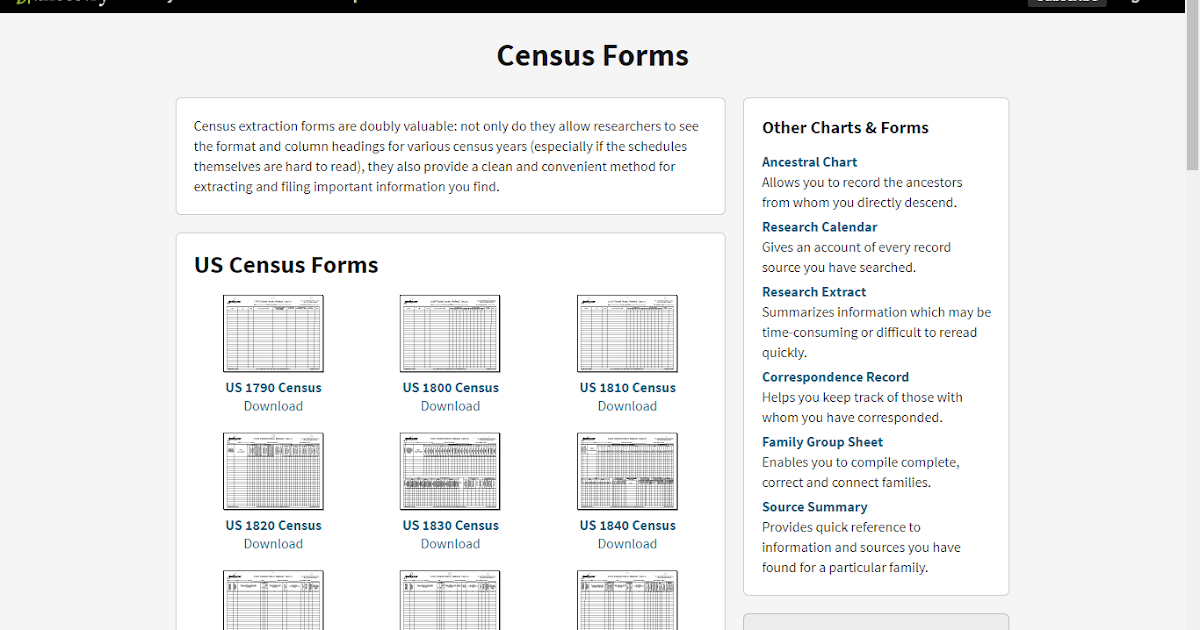Open the Ancestral Chart link

[x=809, y=162]
